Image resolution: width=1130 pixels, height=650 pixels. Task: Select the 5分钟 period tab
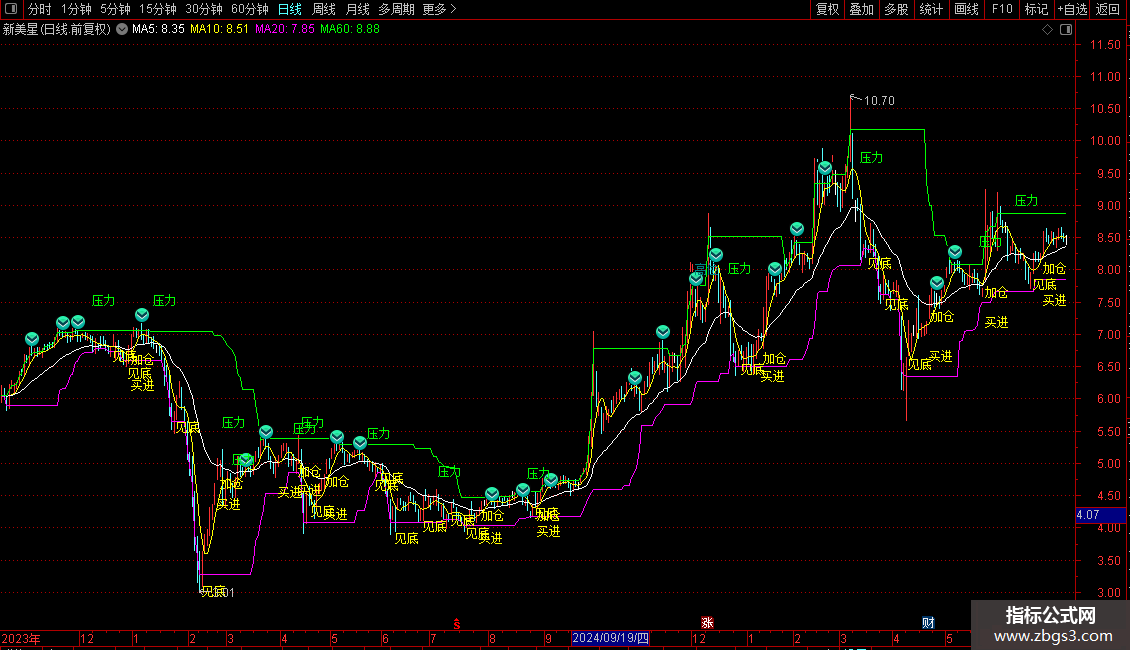click(x=115, y=9)
